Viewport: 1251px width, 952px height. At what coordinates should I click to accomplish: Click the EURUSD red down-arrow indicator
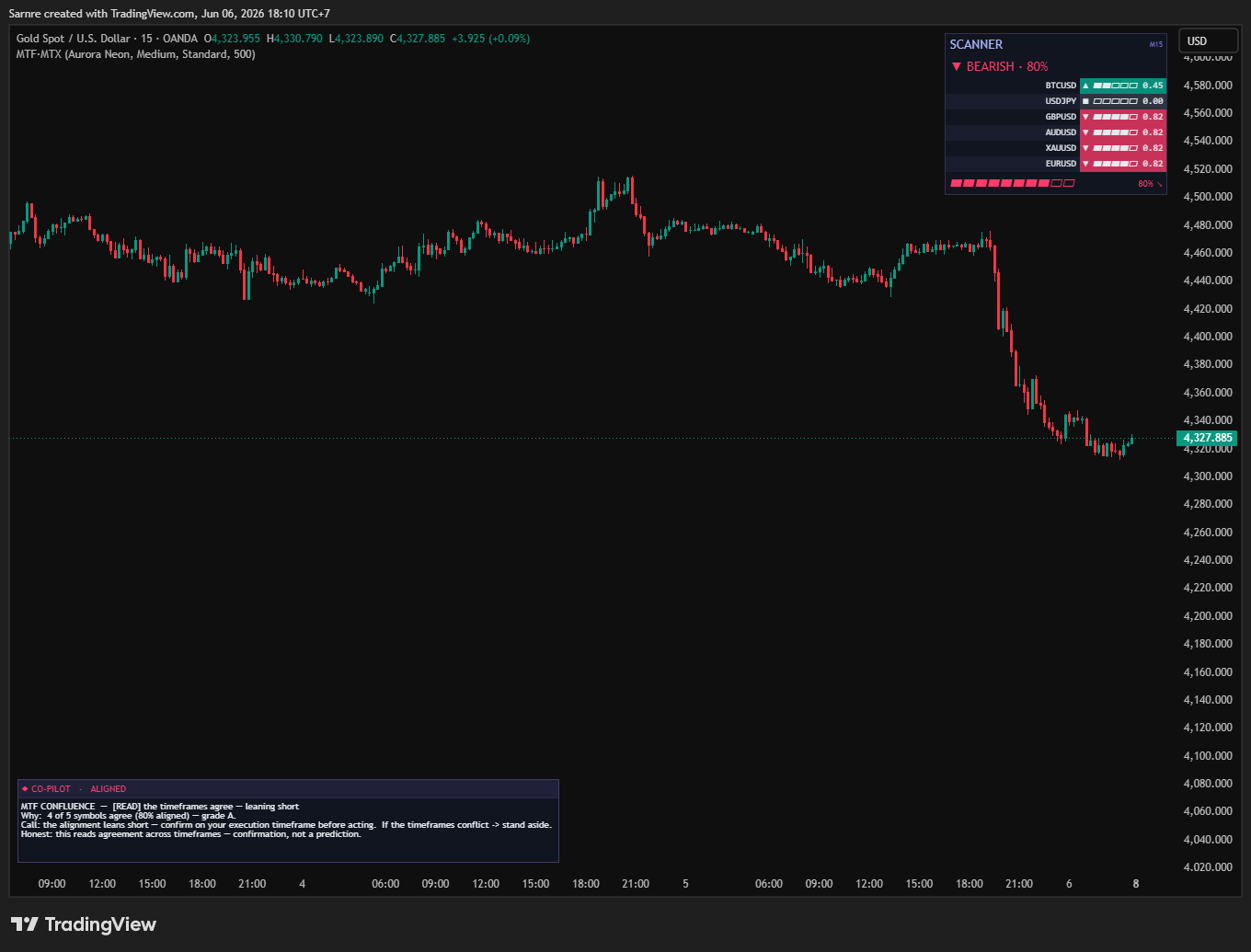[1085, 164]
